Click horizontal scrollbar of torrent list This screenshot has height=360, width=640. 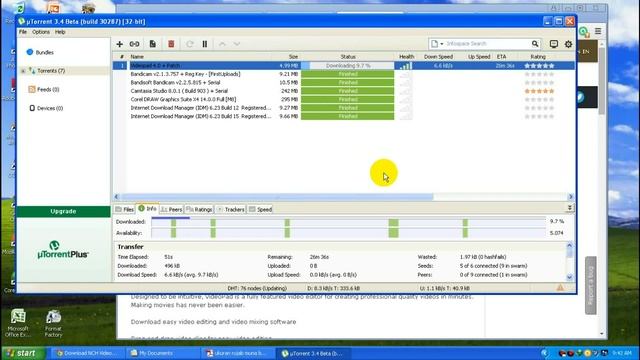277,197
